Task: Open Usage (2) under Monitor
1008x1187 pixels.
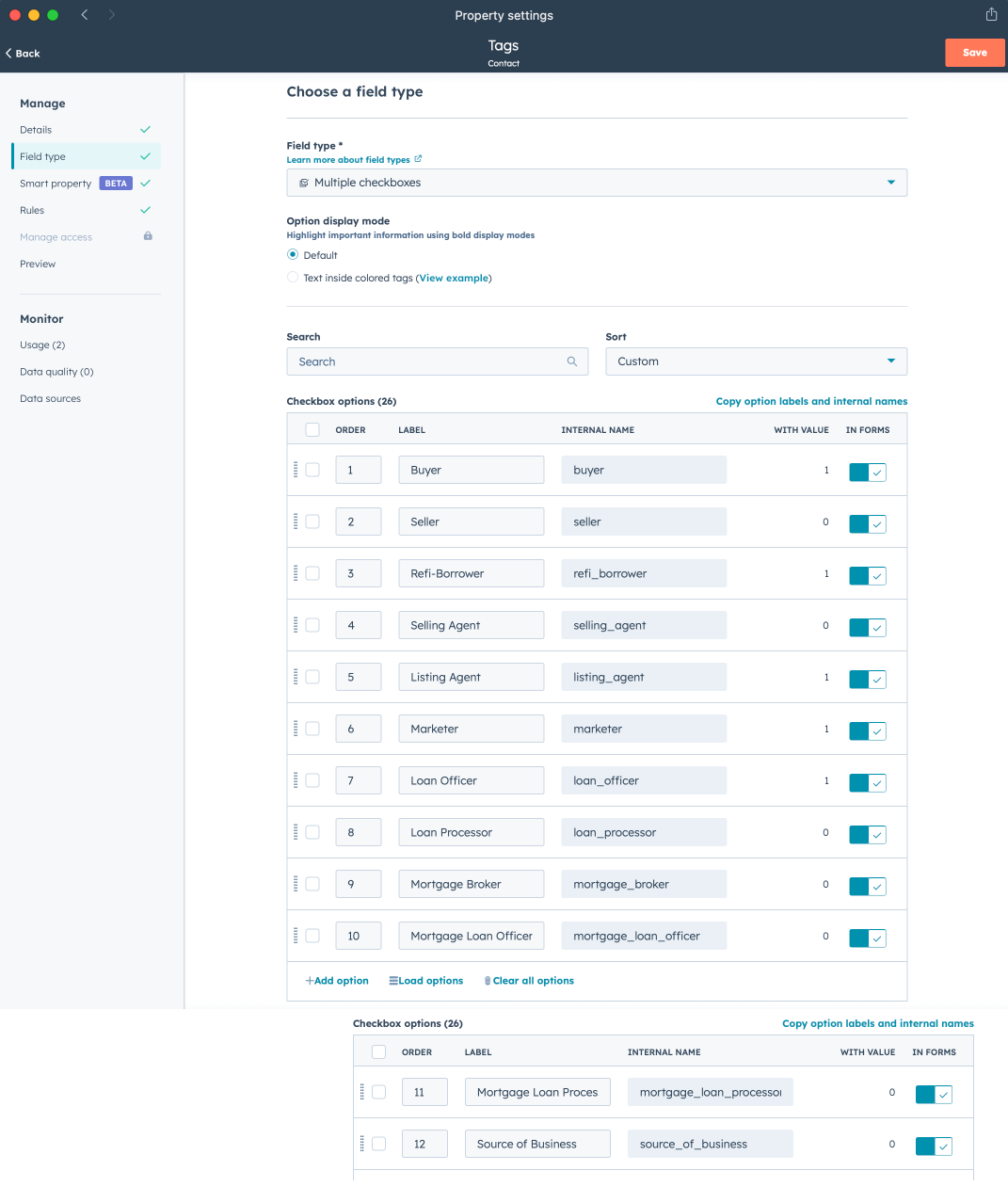Action: coord(42,345)
